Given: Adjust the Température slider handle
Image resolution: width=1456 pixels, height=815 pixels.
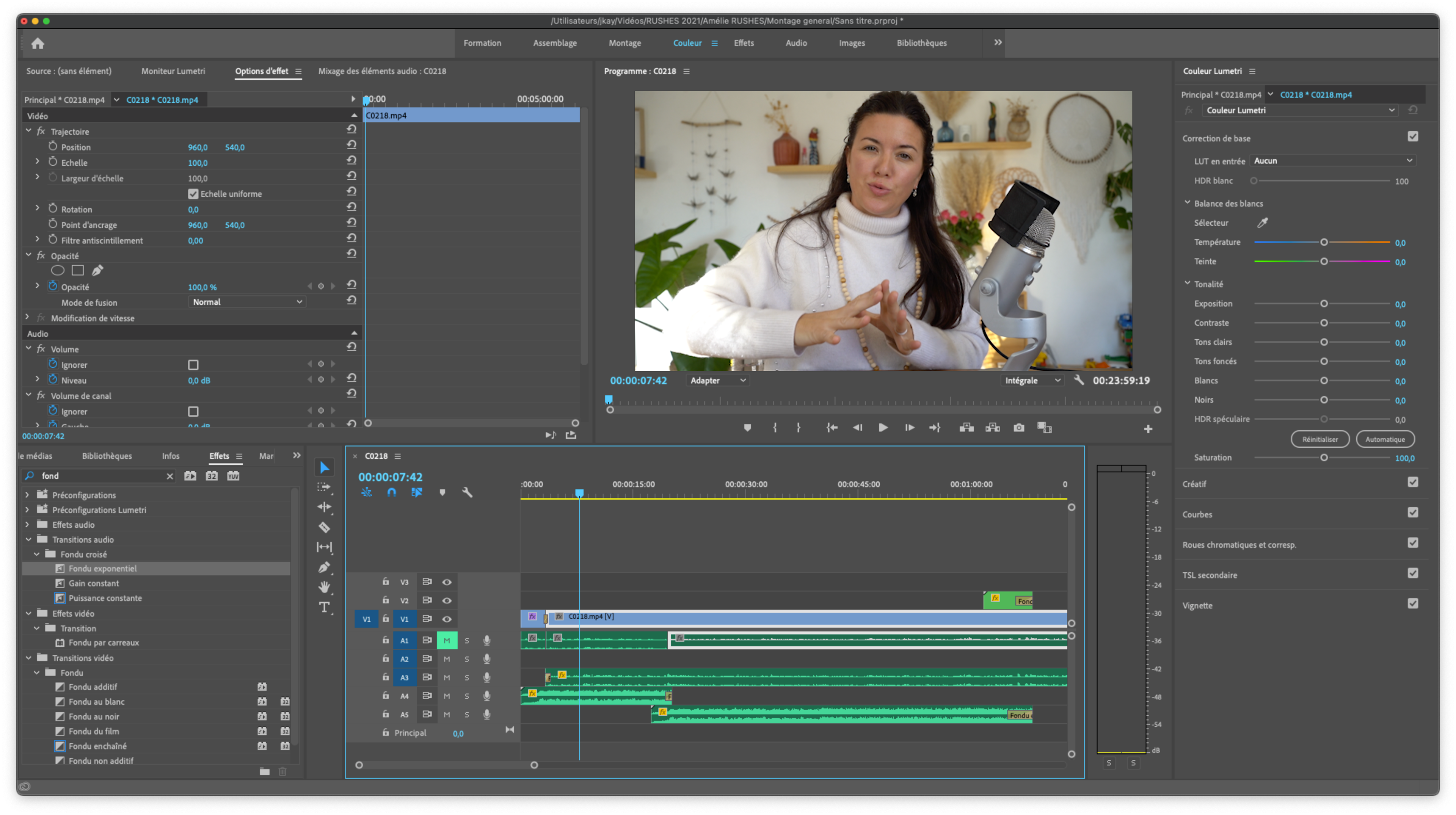Looking at the screenshot, I should 1324,243.
